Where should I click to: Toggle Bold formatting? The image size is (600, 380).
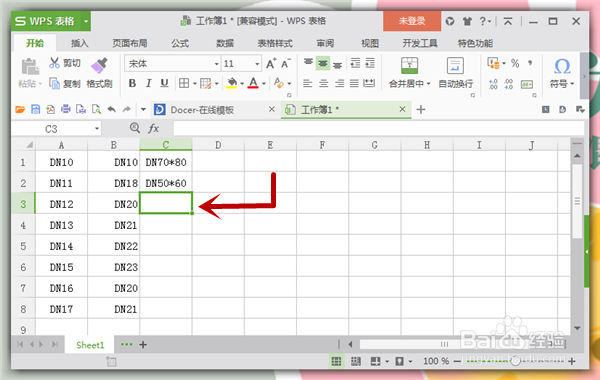tap(132, 83)
